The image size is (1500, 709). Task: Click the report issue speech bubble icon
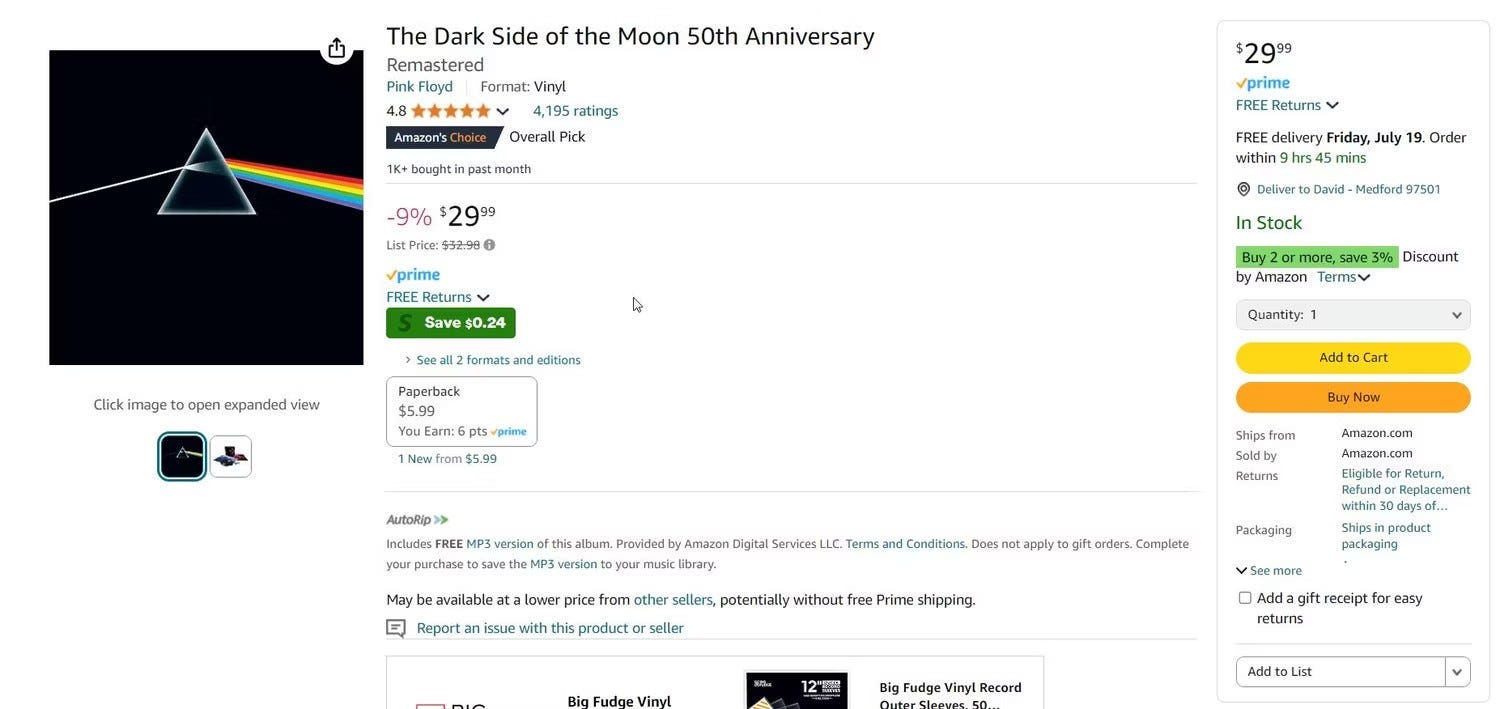(396, 628)
